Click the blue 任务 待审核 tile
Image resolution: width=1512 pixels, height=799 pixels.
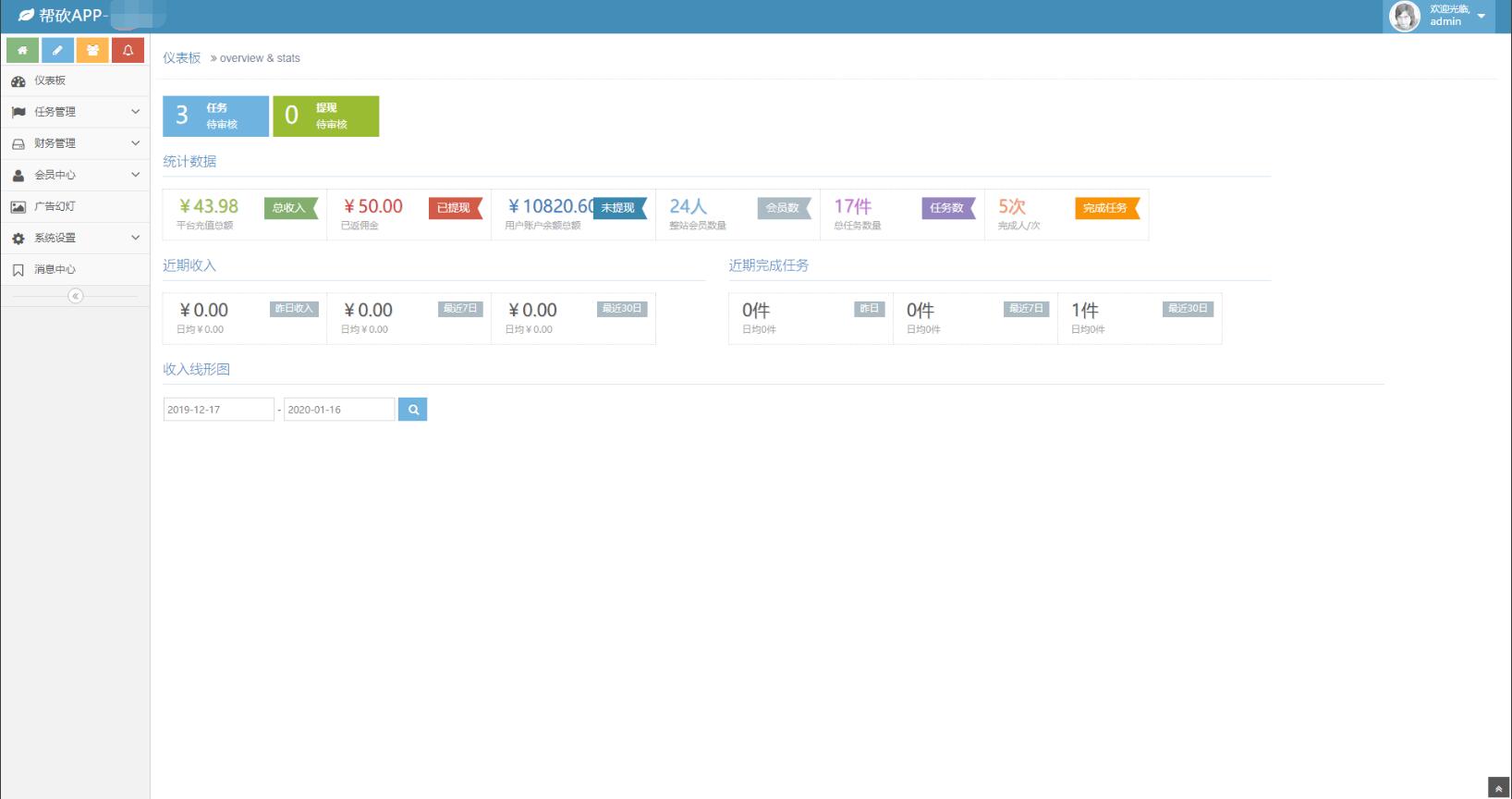point(215,117)
